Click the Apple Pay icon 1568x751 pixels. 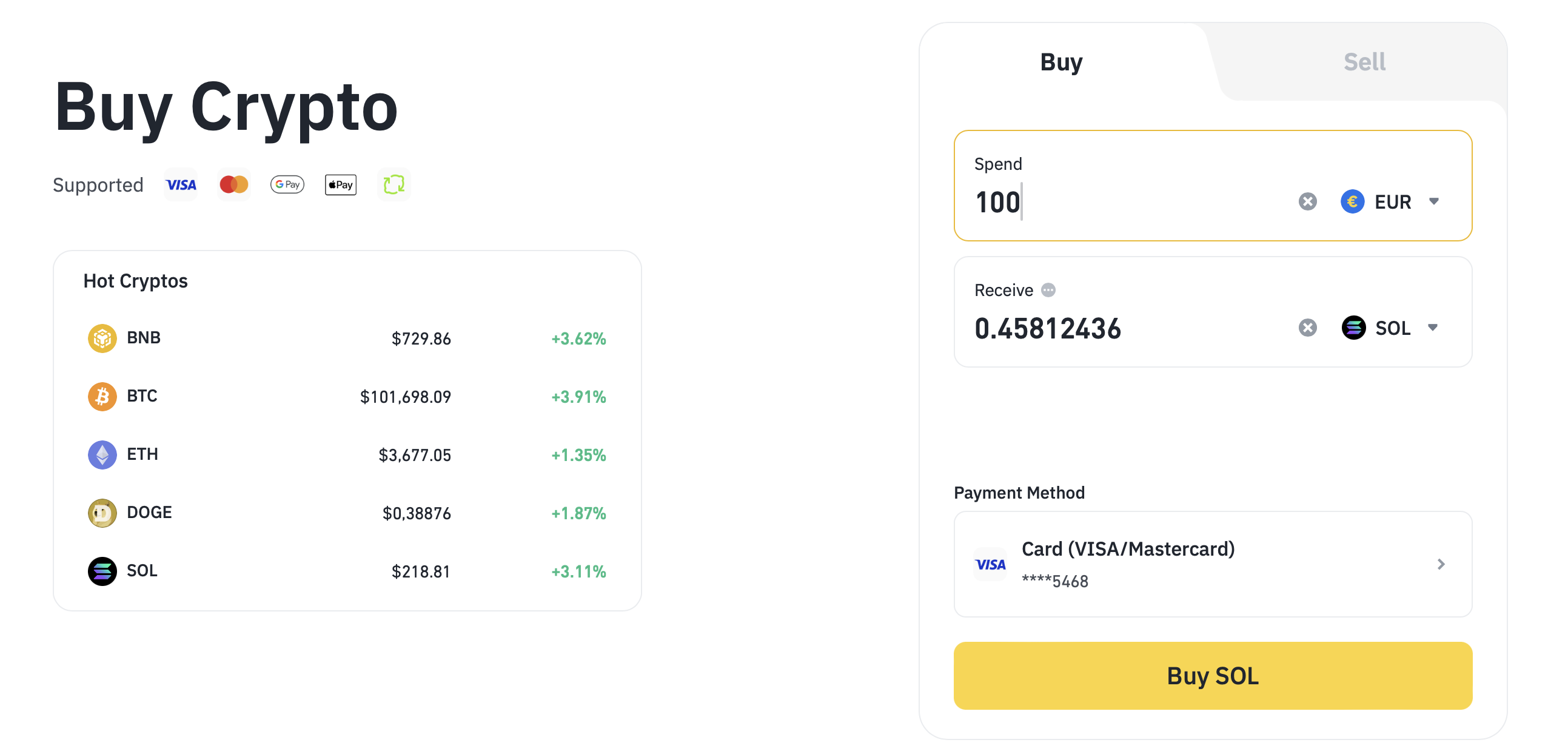(341, 184)
